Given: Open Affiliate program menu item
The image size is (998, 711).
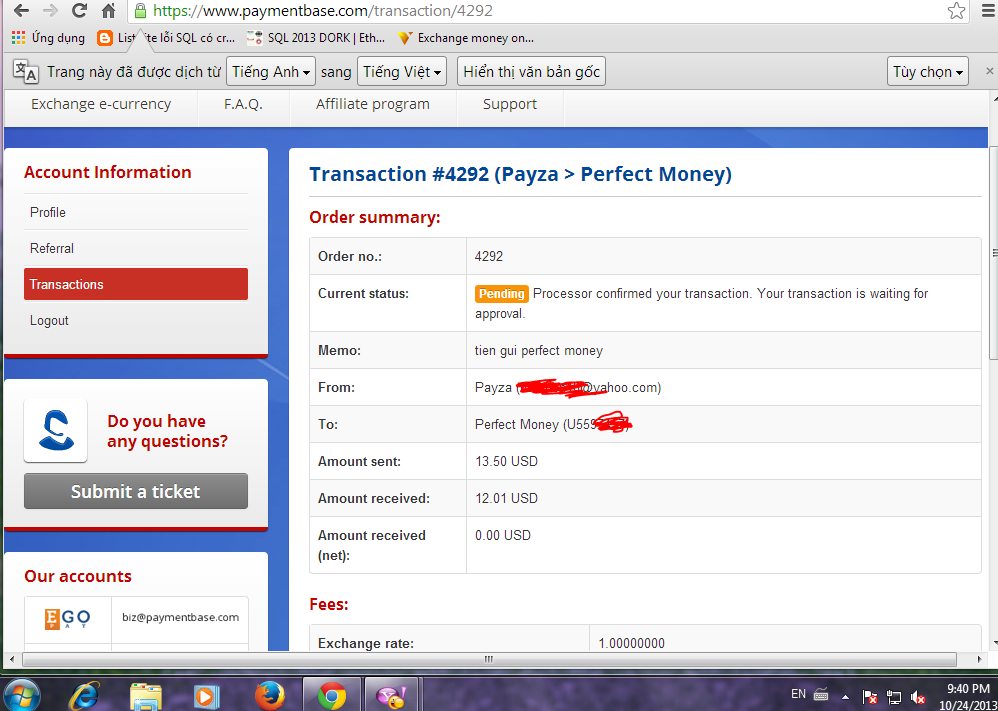Looking at the screenshot, I should click(x=373, y=104).
